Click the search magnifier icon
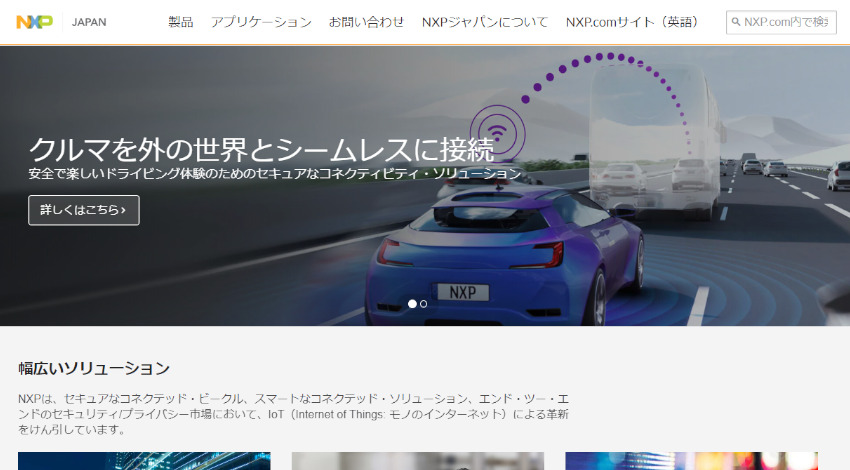This screenshot has width=850, height=470. pos(736,22)
